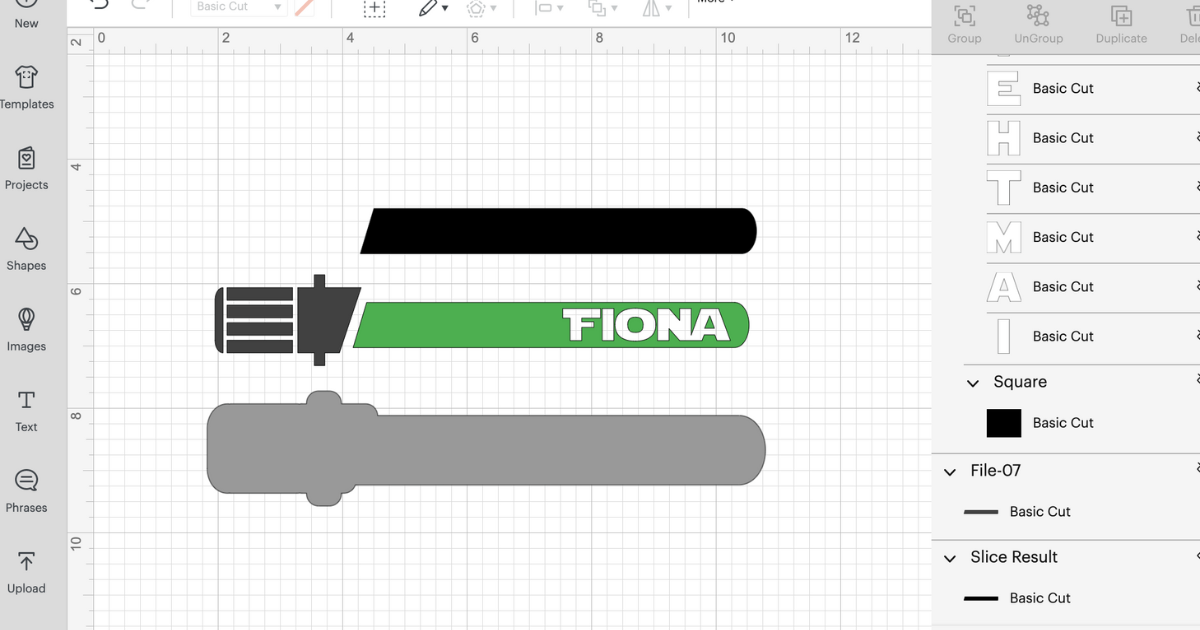Open the Edit pencil menu
The width and height of the screenshot is (1200, 630).
[433, 9]
